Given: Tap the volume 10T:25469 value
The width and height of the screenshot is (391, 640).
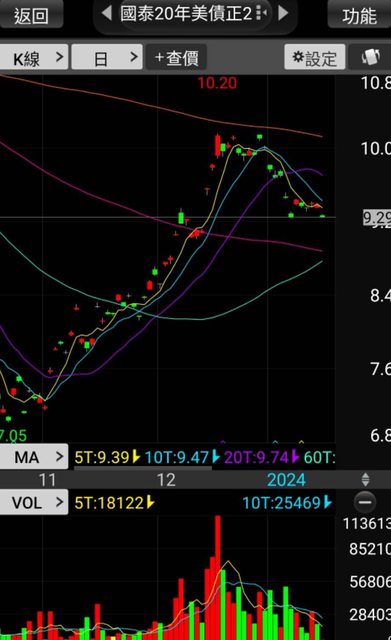Looking at the screenshot, I should coord(287,502).
